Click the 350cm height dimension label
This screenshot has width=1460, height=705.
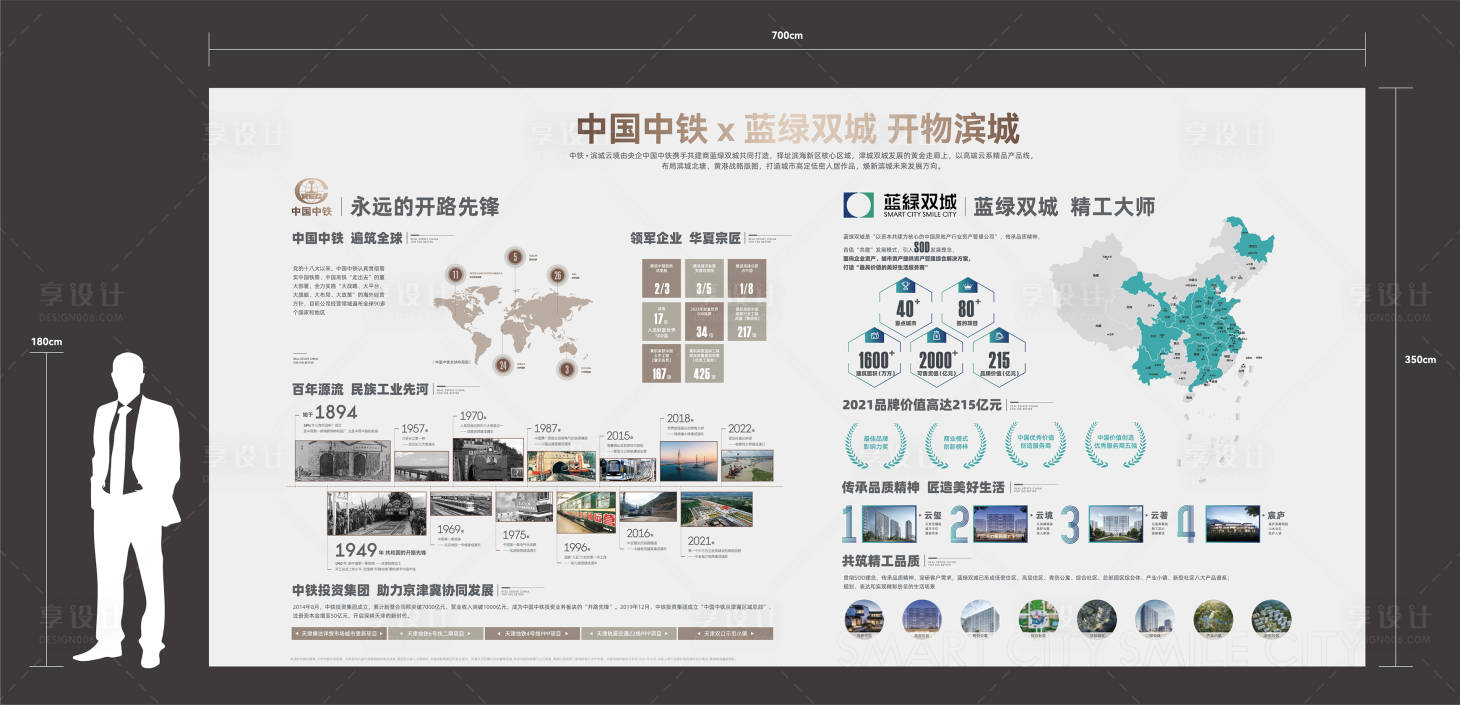click(1420, 360)
